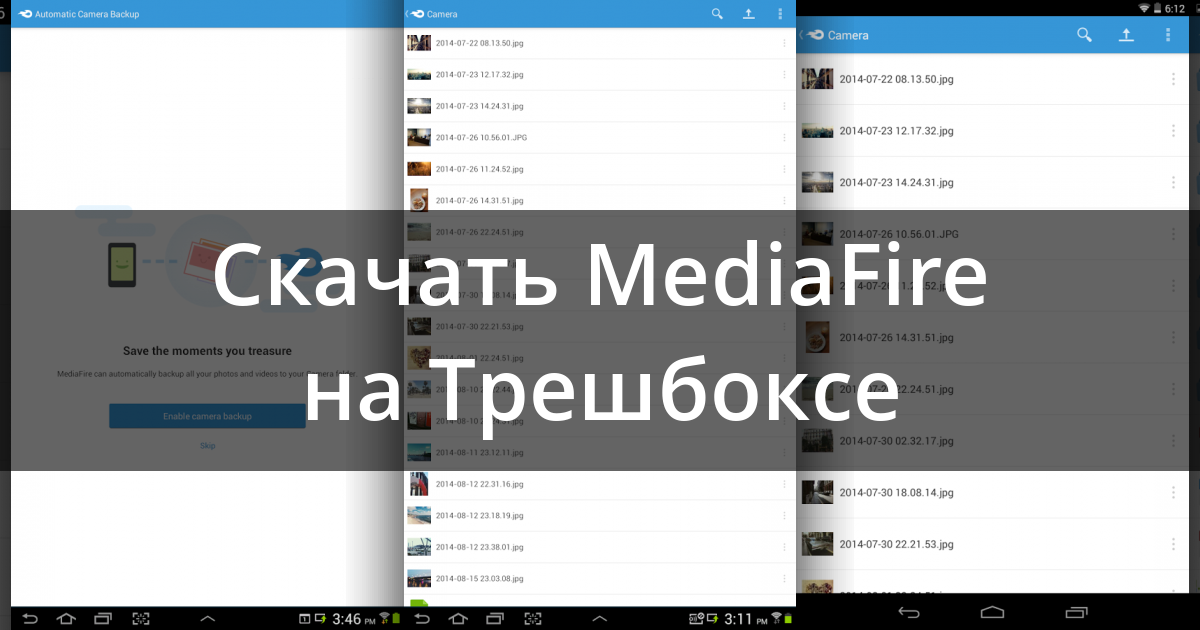Tap the 3:46 PM clock in left status bar

point(353,619)
